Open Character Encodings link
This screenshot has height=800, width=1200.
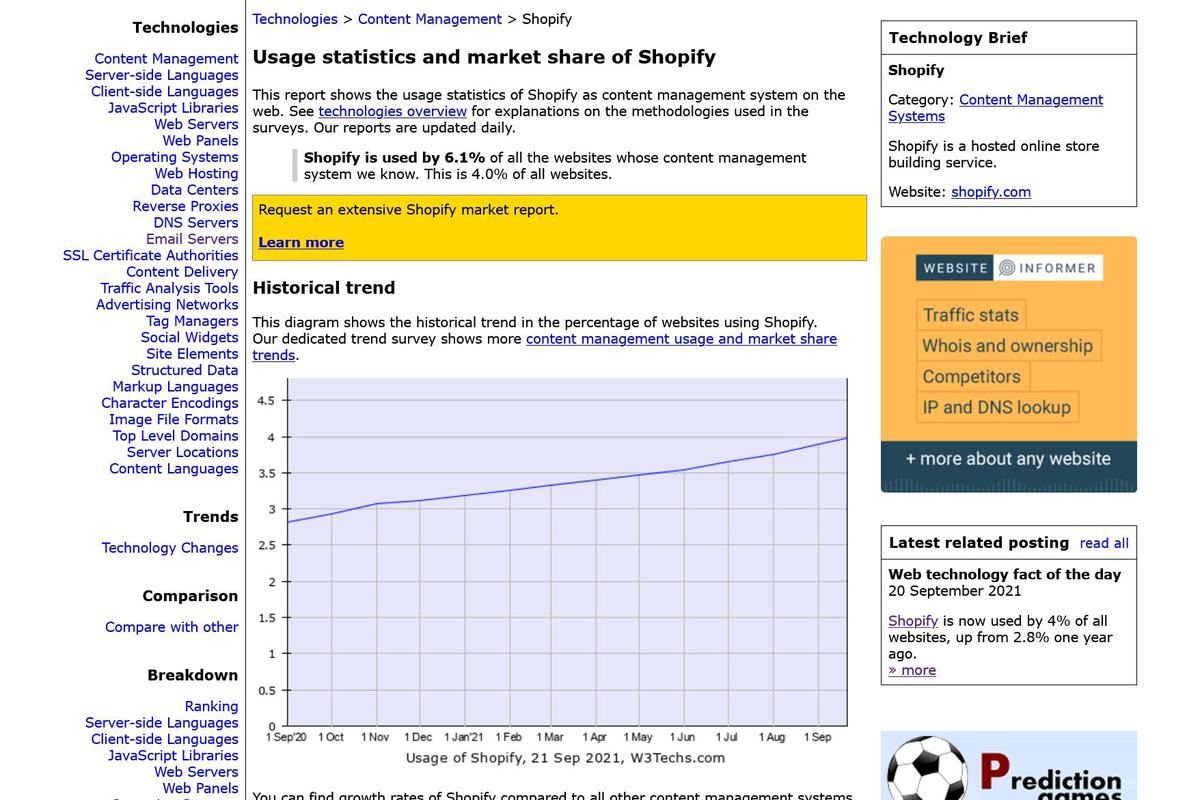[170, 403]
